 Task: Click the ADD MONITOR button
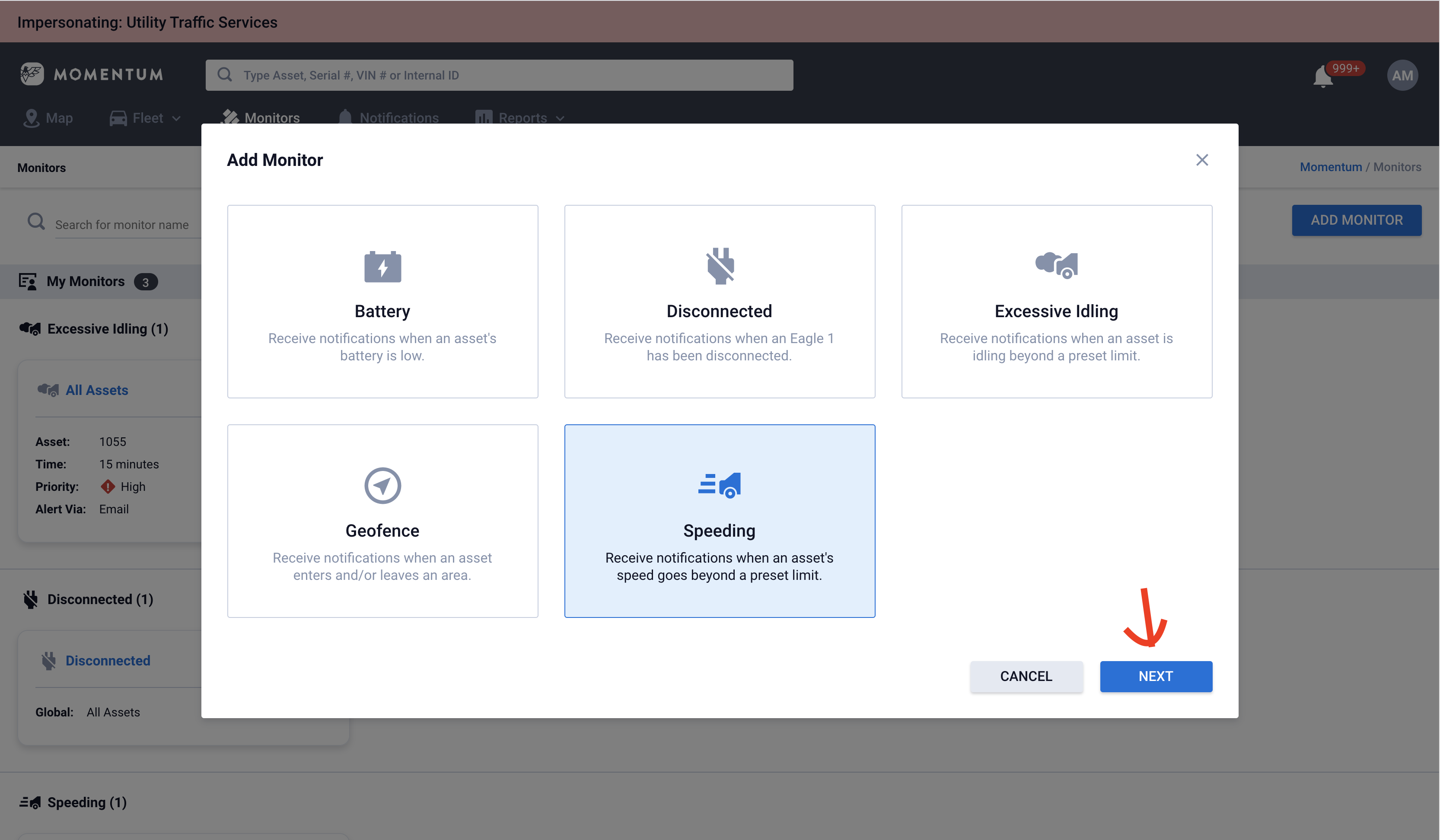1356,220
